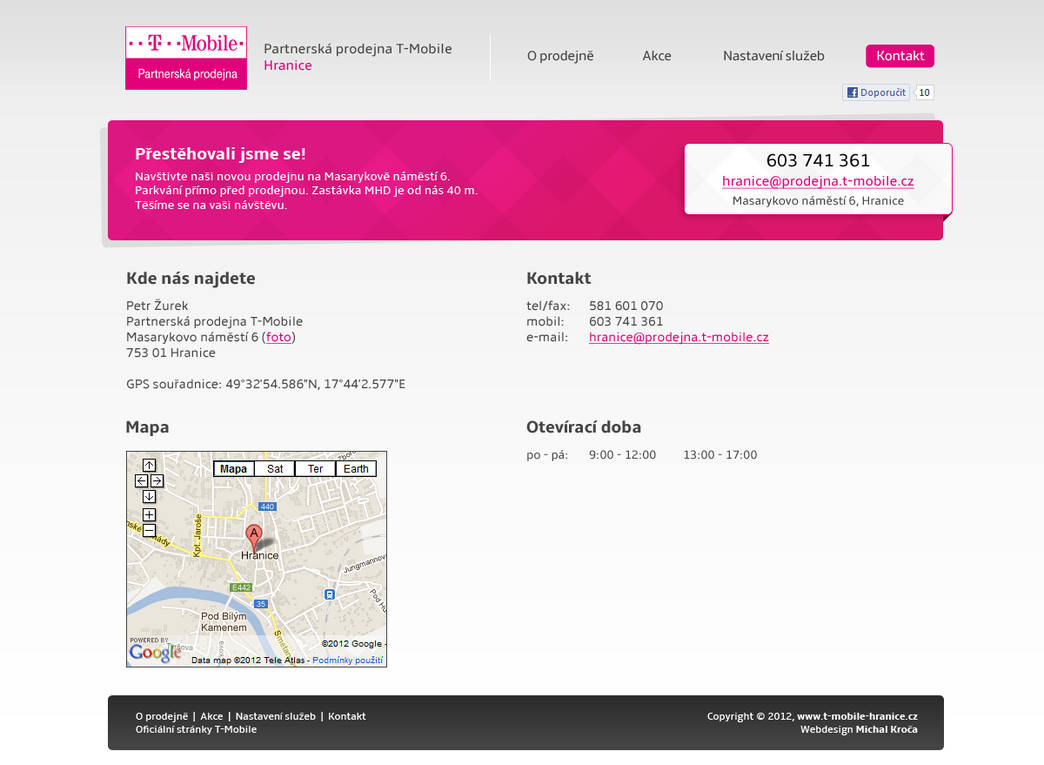1044x765 pixels.
Task: Click the Google logo on the map
Action: tap(154, 652)
